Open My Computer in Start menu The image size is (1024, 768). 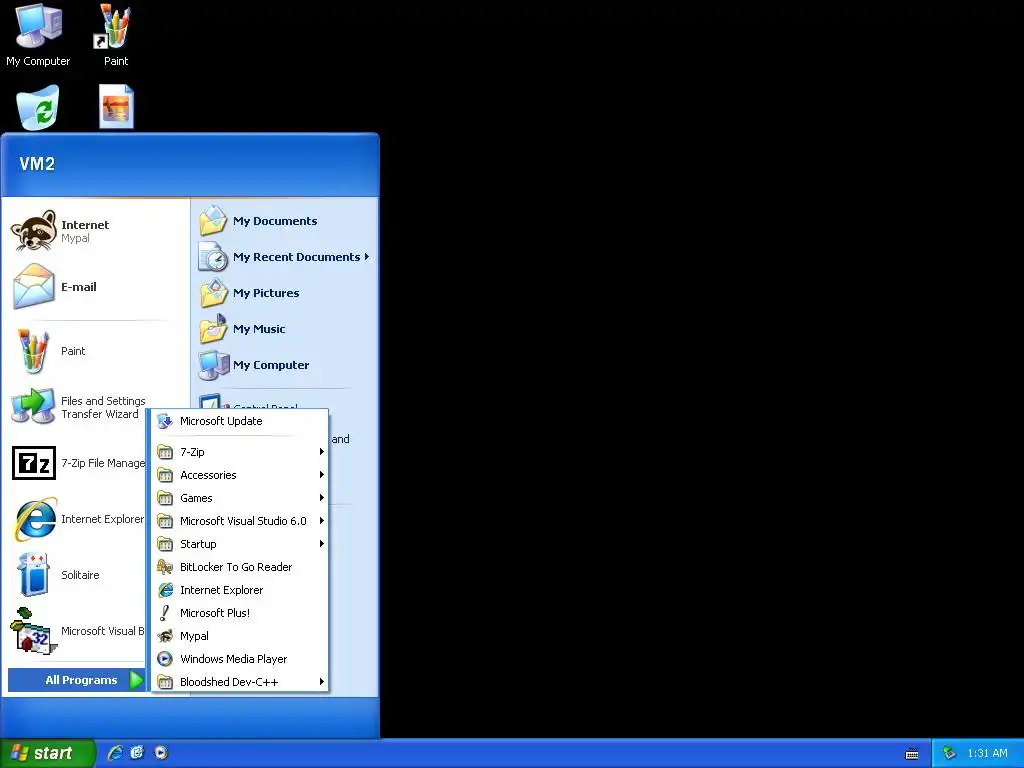click(285, 364)
